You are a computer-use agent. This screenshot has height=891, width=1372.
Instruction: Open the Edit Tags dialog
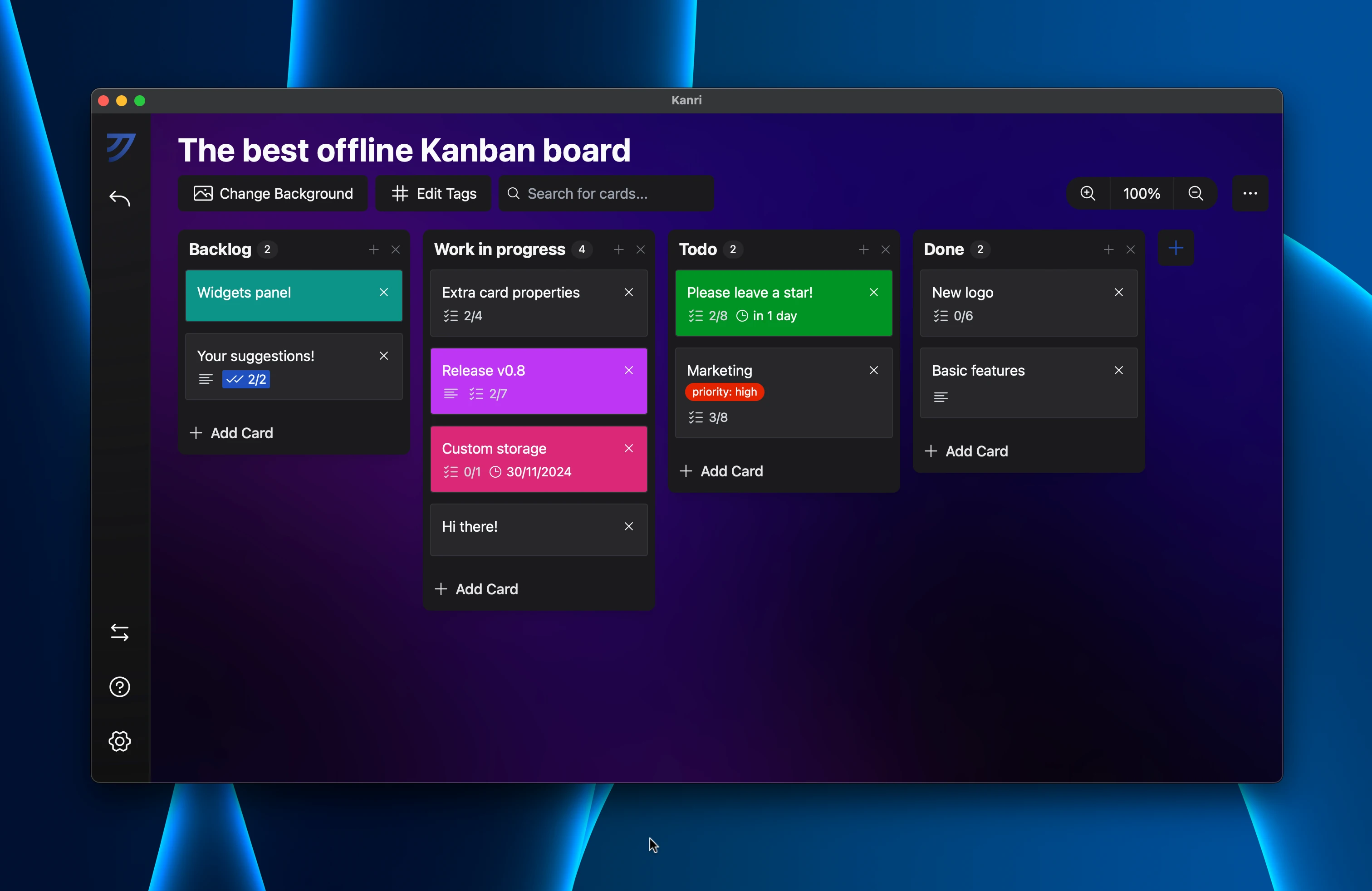pos(433,193)
